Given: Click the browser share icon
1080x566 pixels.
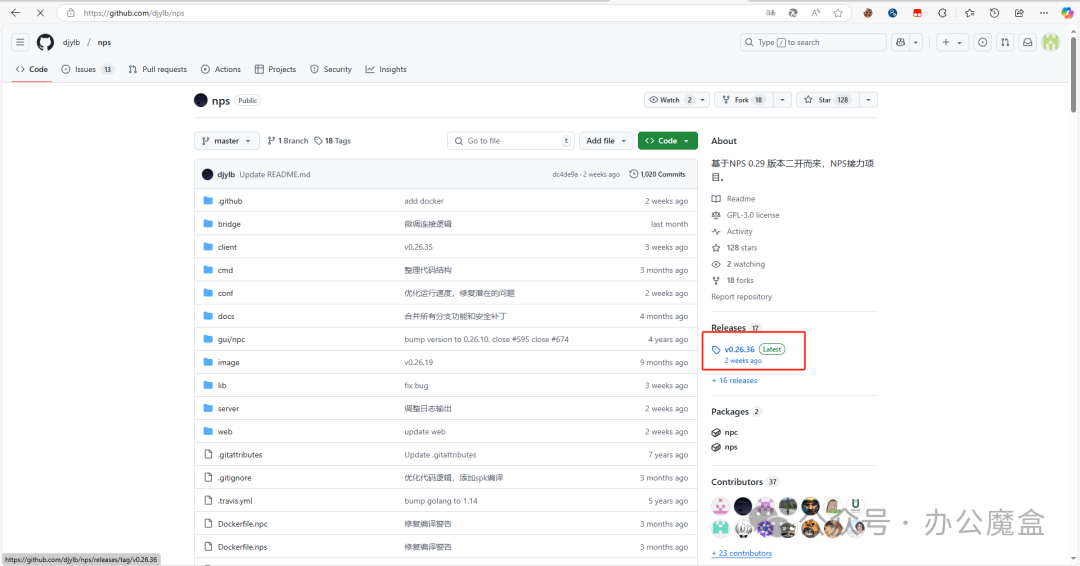Looking at the screenshot, I should [1019, 12].
